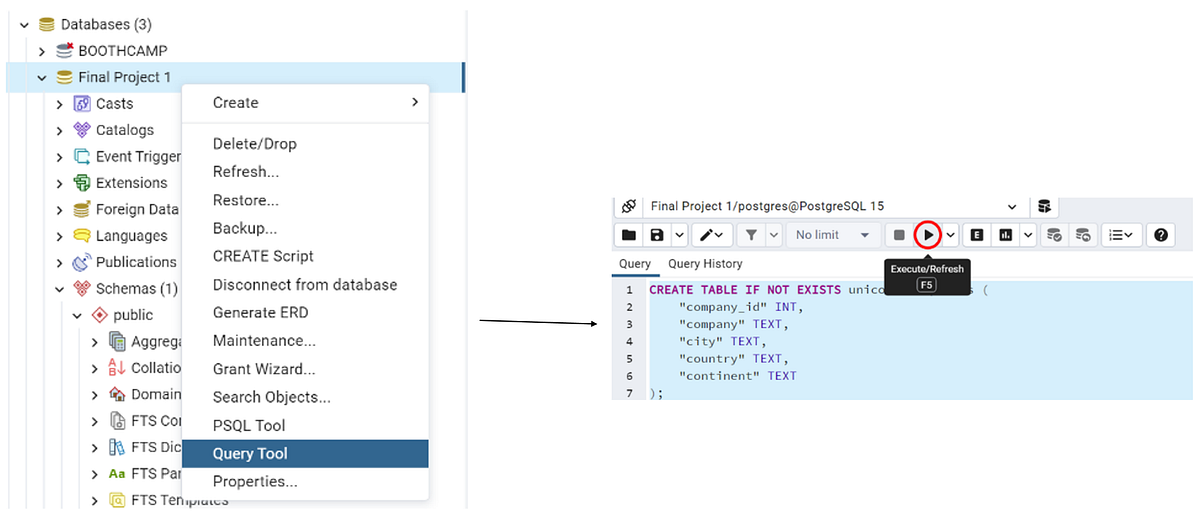The width and height of the screenshot is (1200, 519).
Task: Open the Explain Analyze options dropdown arrow
Action: click(x=1027, y=235)
